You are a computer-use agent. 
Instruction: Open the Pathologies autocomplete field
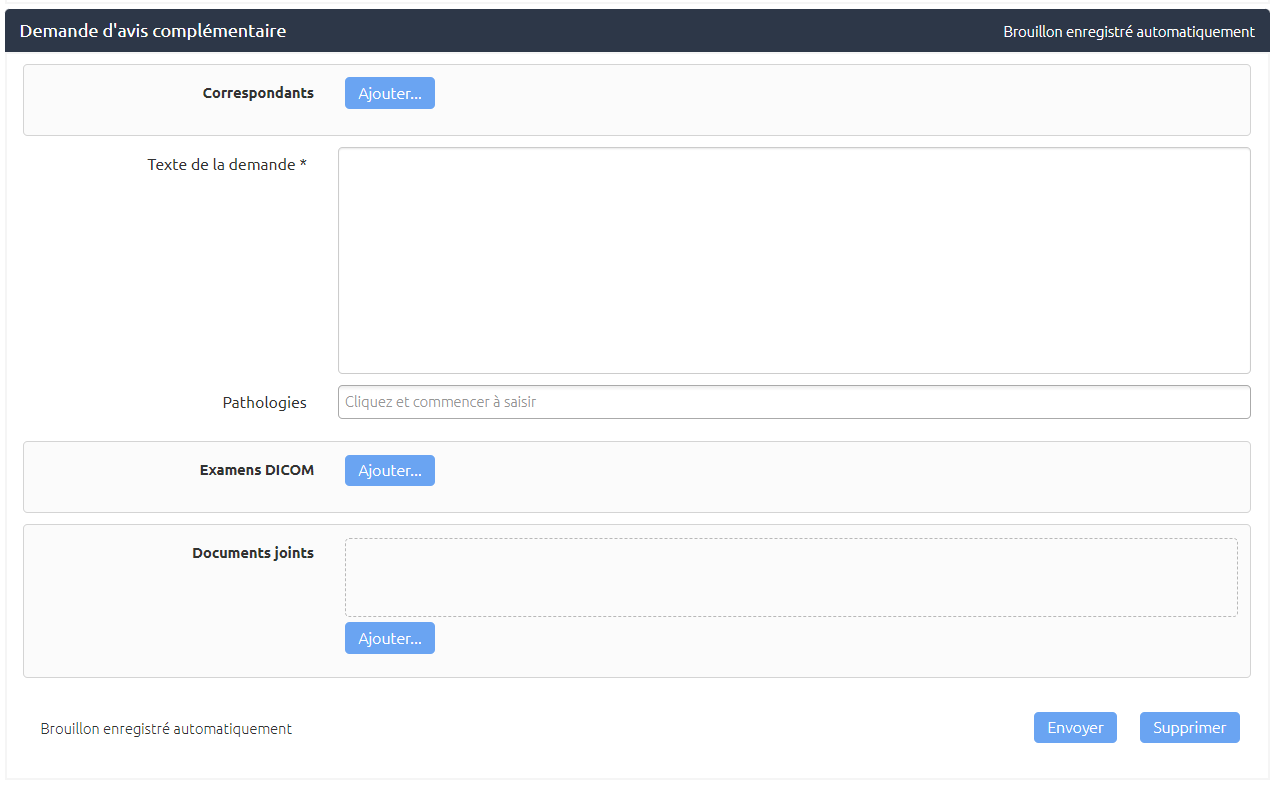pos(794,402)
